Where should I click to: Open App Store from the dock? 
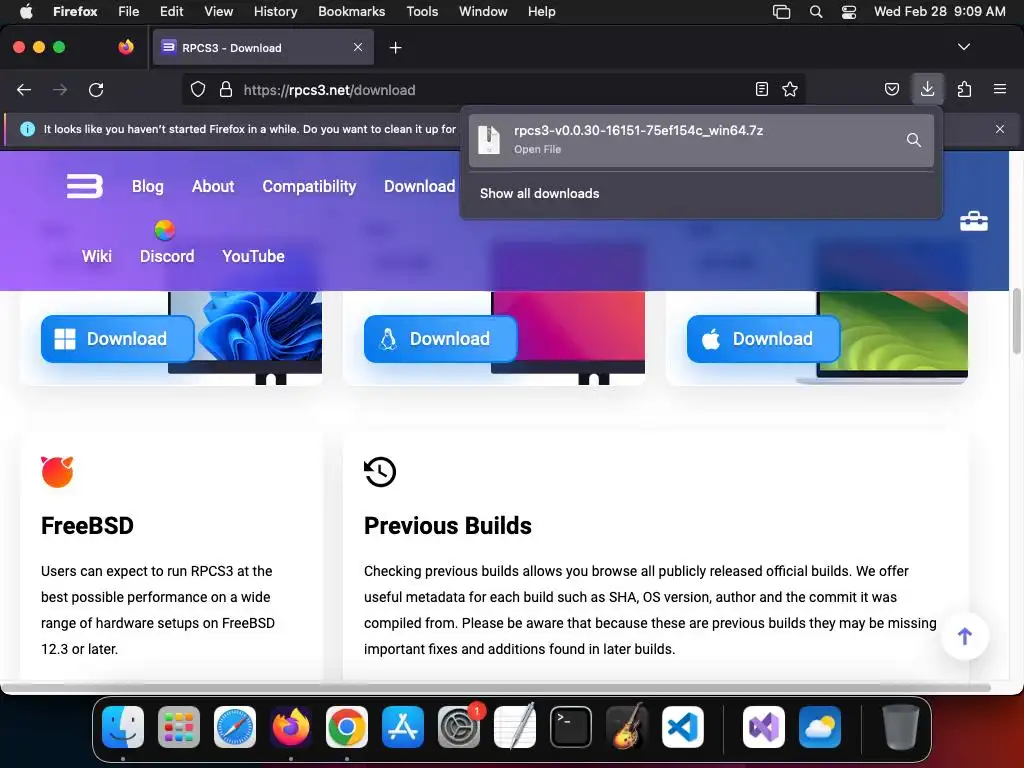[x=403, y=727]
